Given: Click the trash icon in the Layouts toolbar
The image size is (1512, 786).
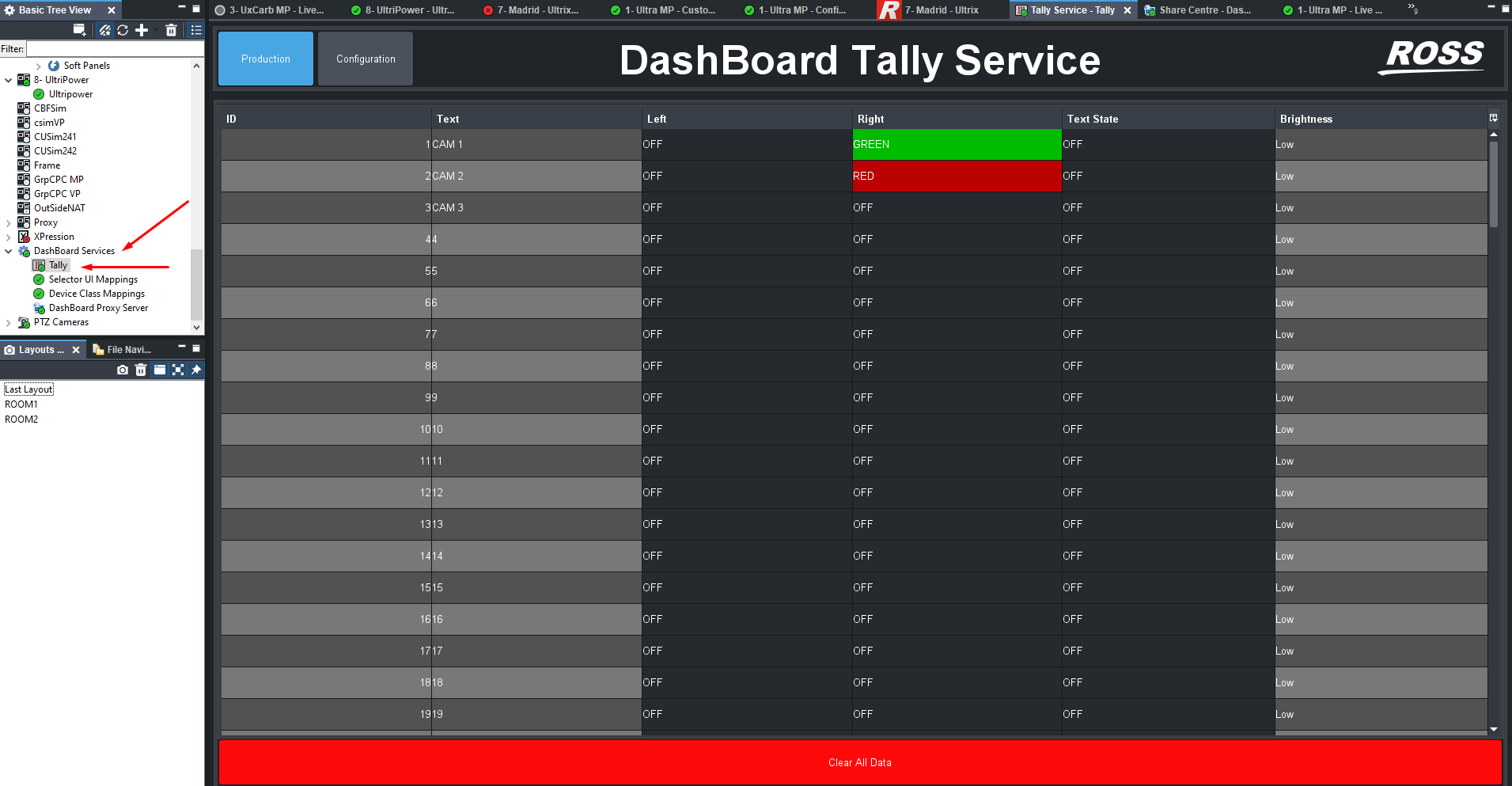Looking at the screenshot, I should pyautogui.click(x=141, y=370).
